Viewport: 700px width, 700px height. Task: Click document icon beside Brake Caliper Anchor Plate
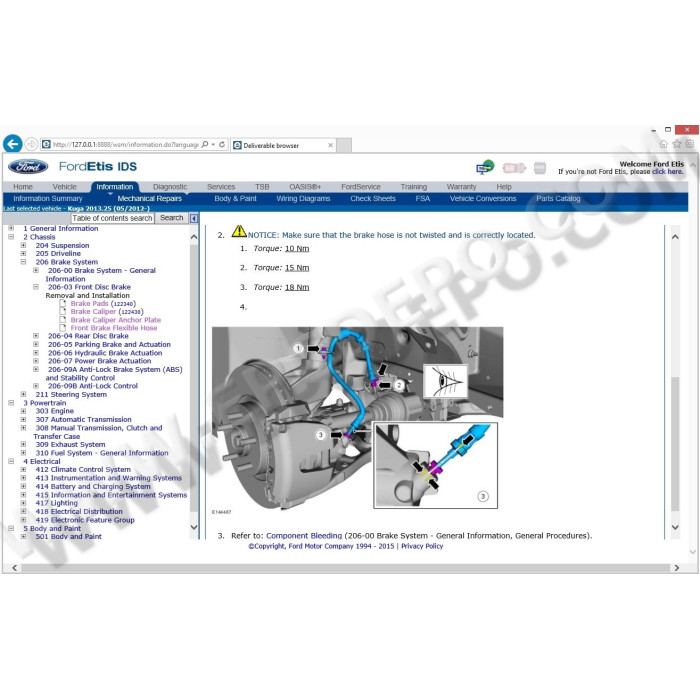pos(63,320)
